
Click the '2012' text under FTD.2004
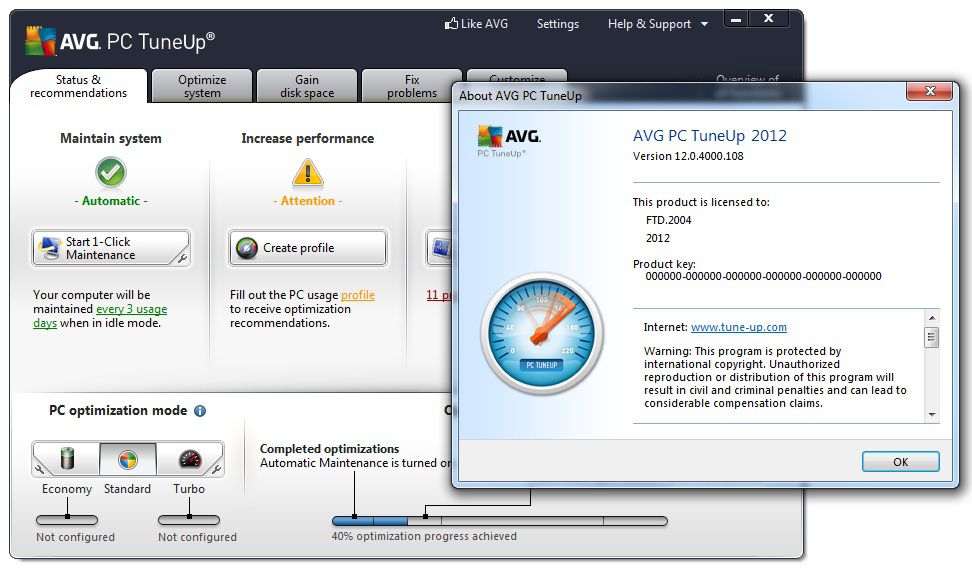[x=658, y=238]
